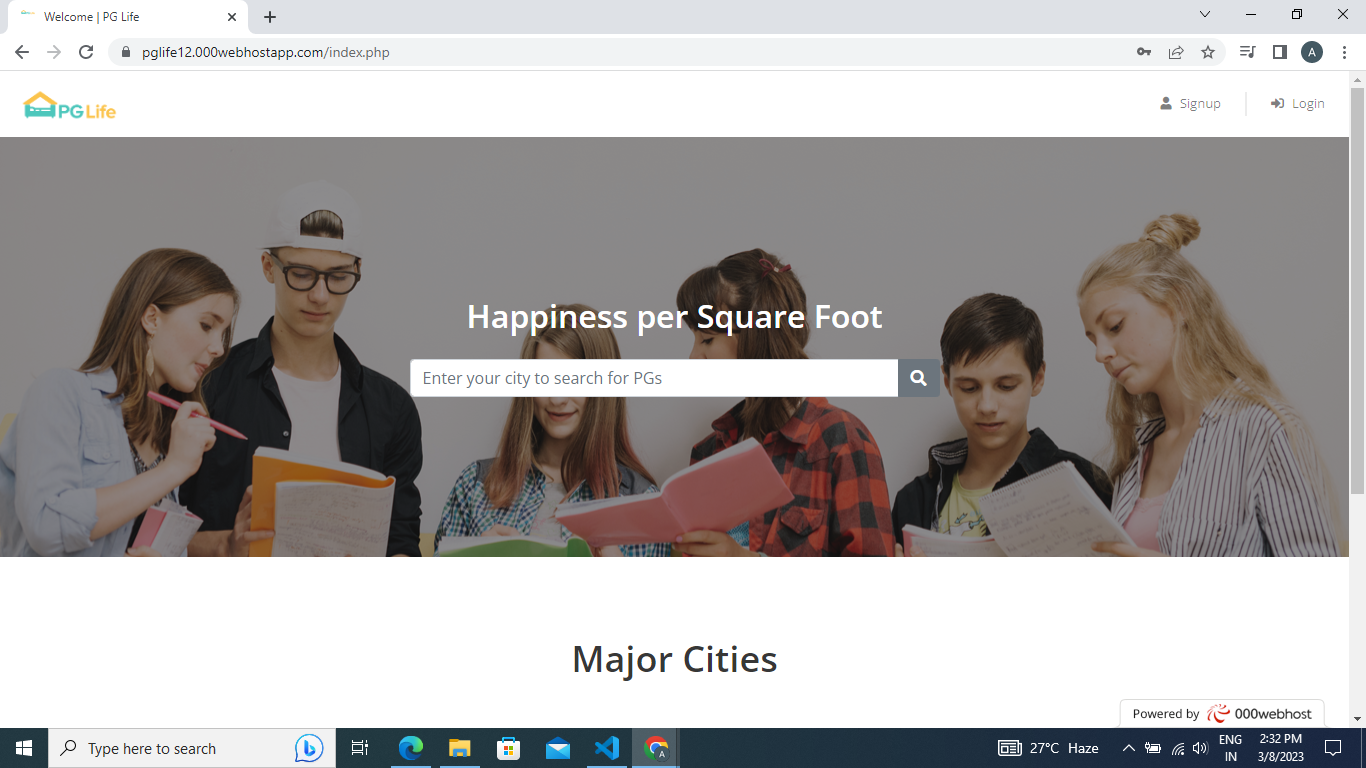Open Chrome's three-dot menu
The height and width of the screenshot is (768, 1366).
[x=1343, y=51]
